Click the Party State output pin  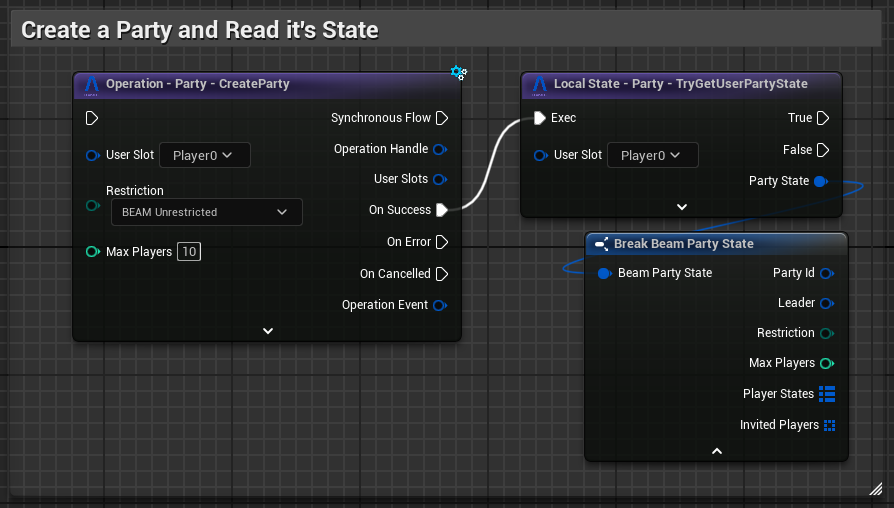coord(821,181)
